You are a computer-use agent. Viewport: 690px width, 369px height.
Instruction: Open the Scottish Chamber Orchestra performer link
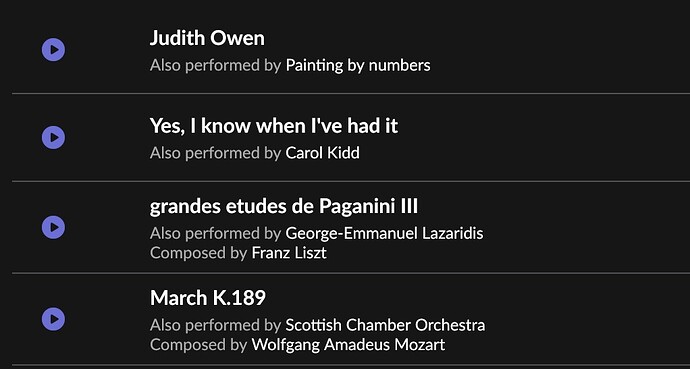(x=385, y=325)
